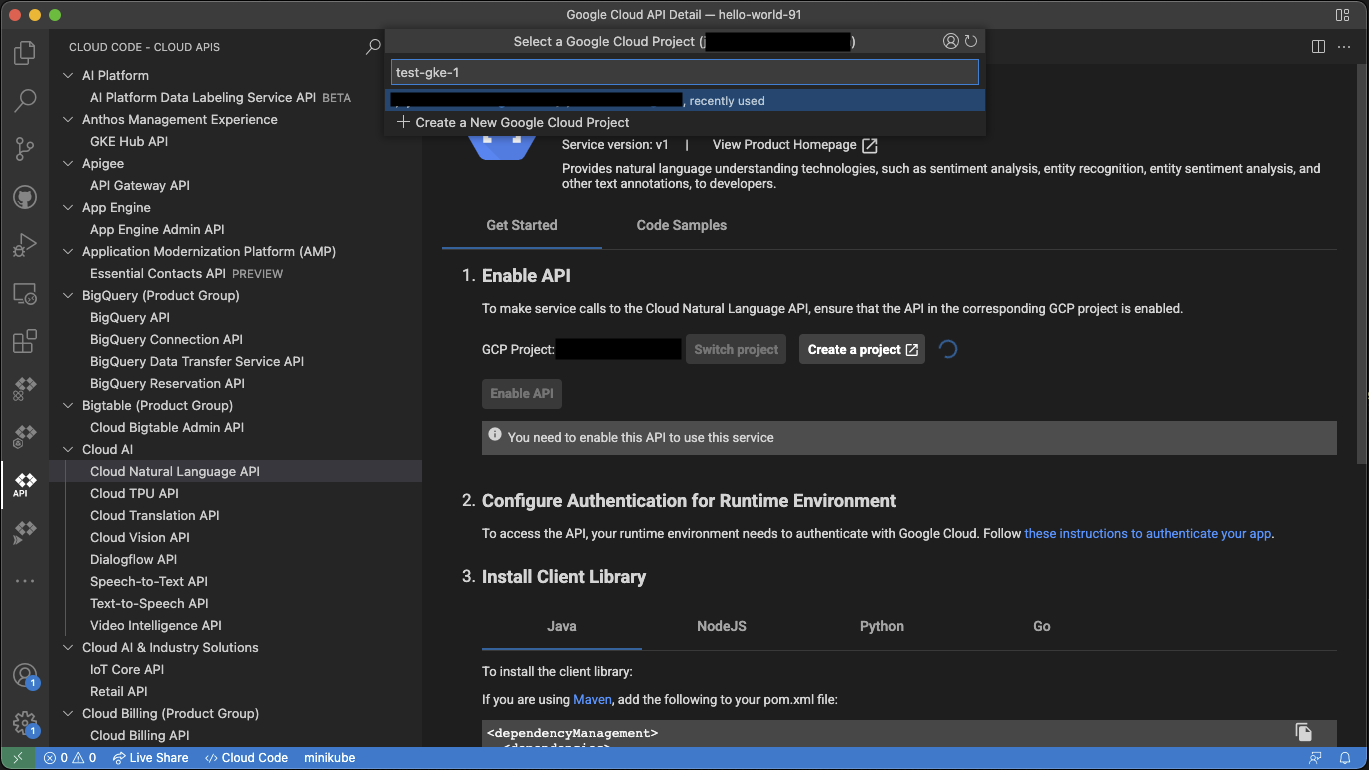Click the Create a project button

pyautogui.click(x=862, y=349)
